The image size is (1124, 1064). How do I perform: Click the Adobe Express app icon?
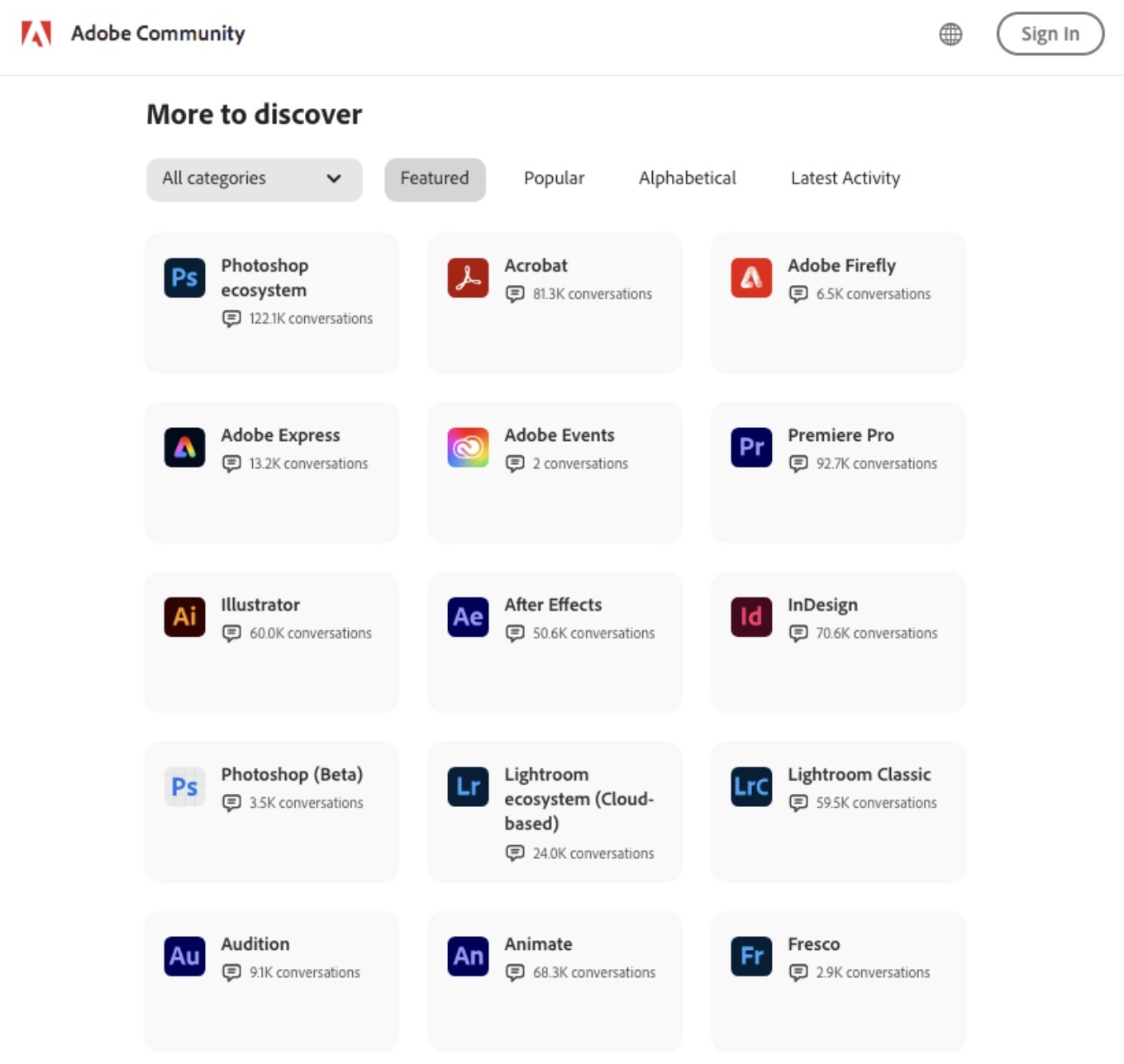coord(184,447)
